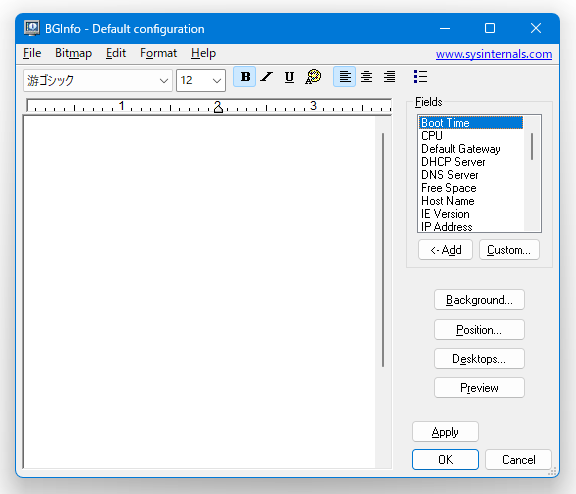Toggle Bold formatting button

tap(245, 77)
